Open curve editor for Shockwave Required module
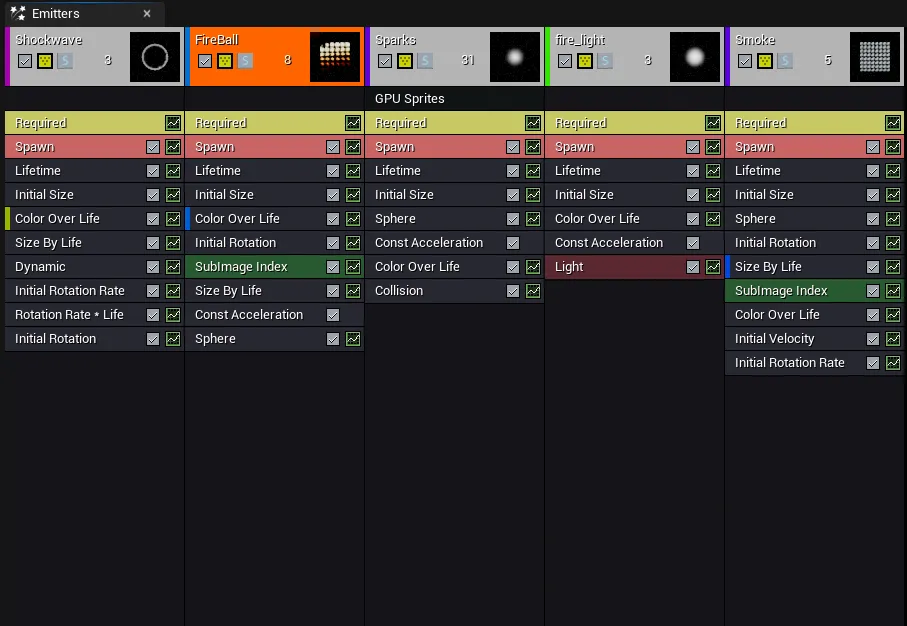This screenshot has height=626, width=907. tap(173, 123)
